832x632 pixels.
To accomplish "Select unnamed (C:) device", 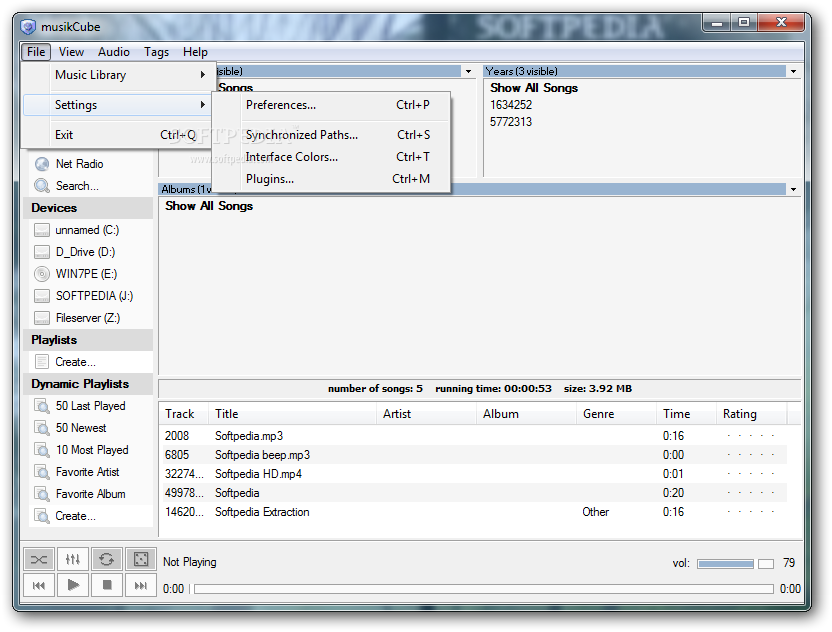I will click(x=87, y=230).
